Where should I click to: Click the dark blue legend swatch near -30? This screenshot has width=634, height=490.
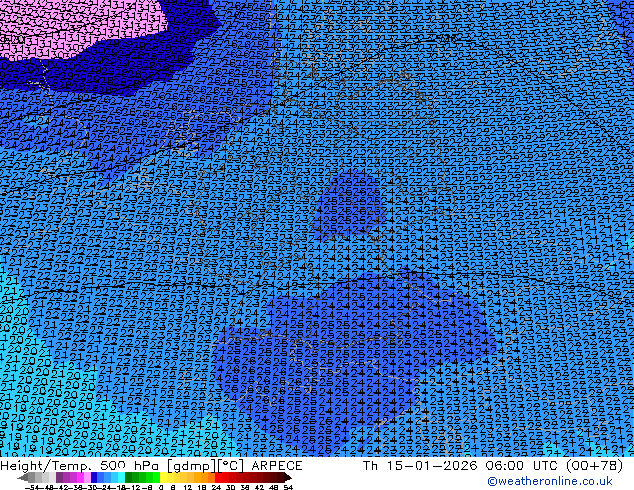pos(94,477)
